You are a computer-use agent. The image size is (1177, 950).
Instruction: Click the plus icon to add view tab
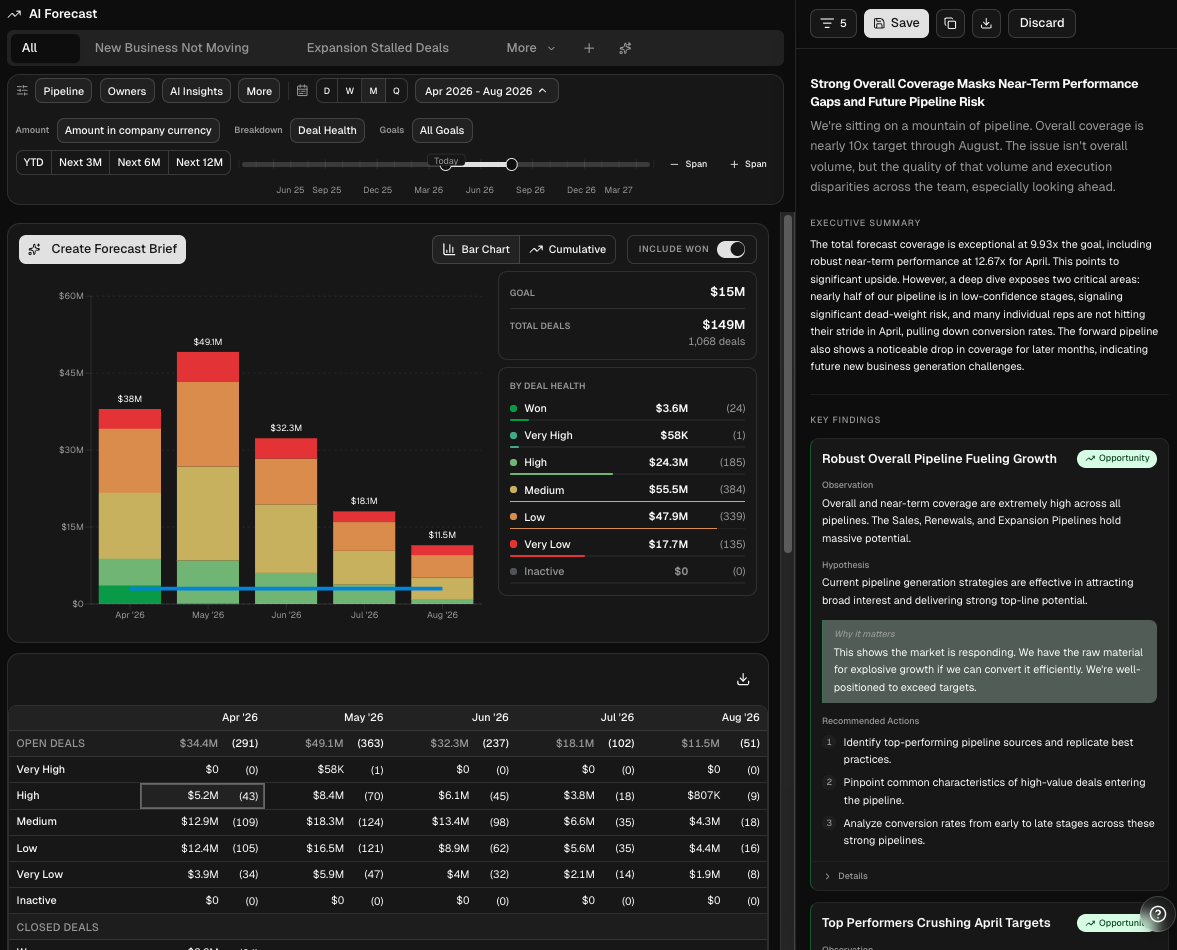[x=589, y=48]
